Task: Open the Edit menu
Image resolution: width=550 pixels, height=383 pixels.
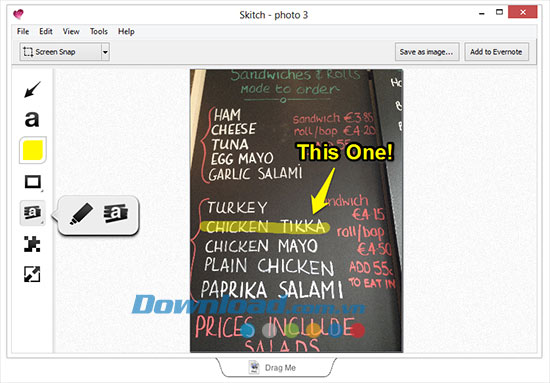Action: (46, 32)
